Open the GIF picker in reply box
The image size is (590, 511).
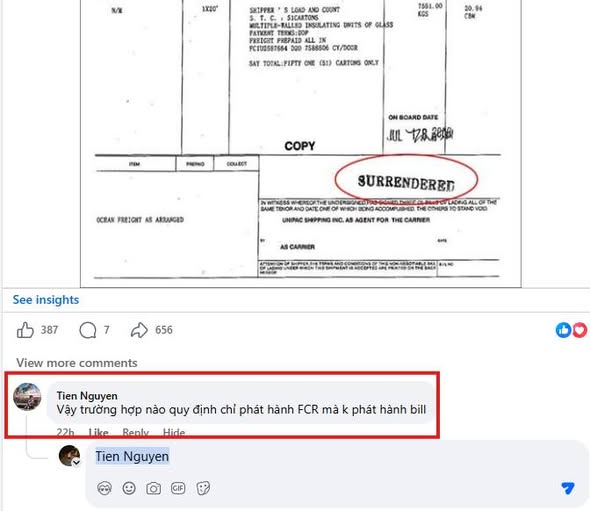tap(178, 488)
